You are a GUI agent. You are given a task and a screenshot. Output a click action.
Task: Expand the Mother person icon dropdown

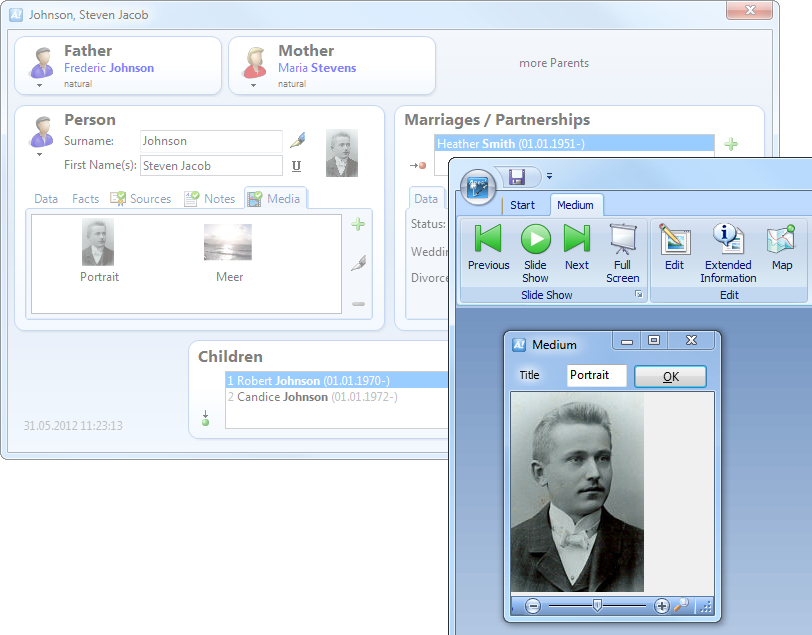click(x=254, y=85)
